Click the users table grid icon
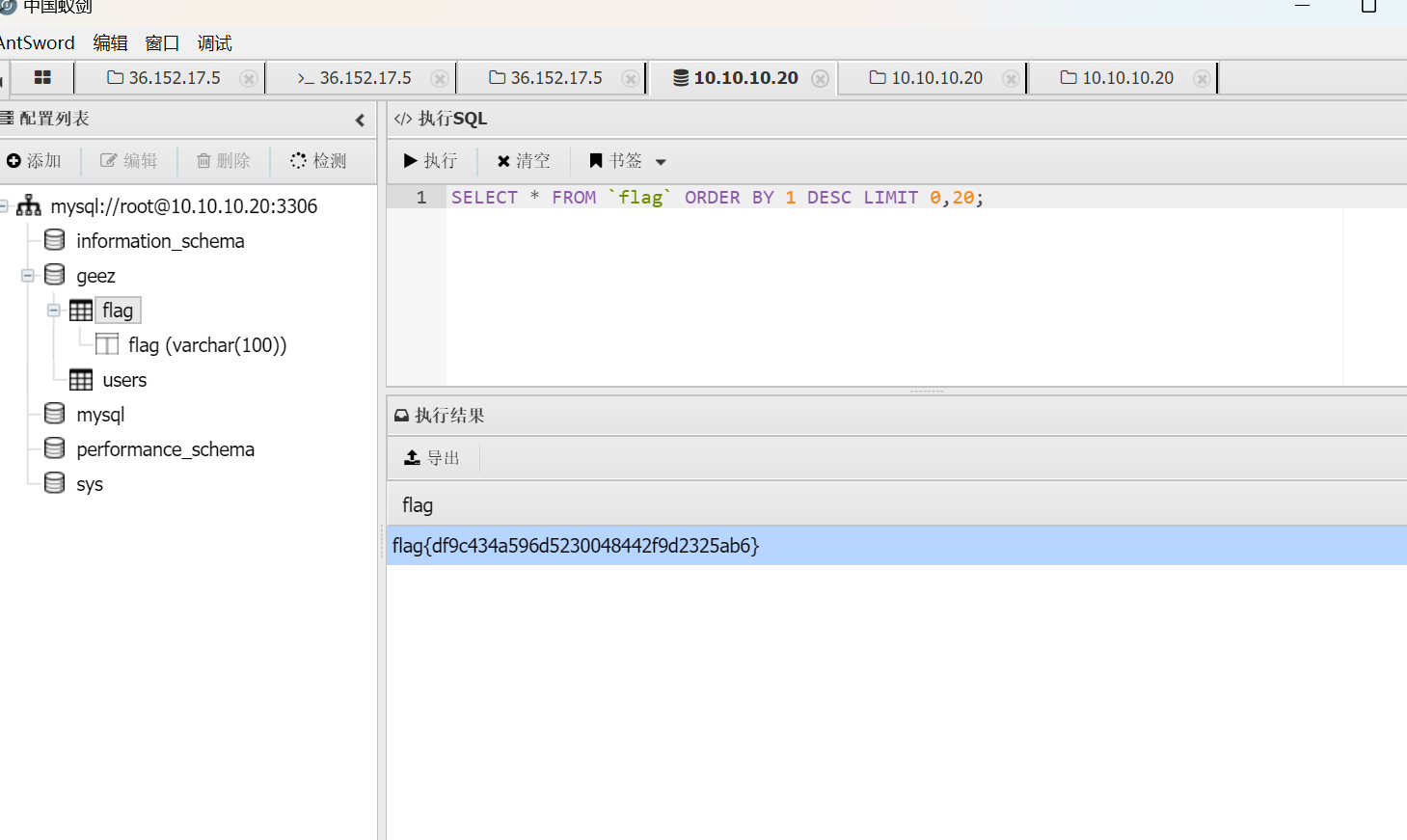 click(x=81, y=380)
